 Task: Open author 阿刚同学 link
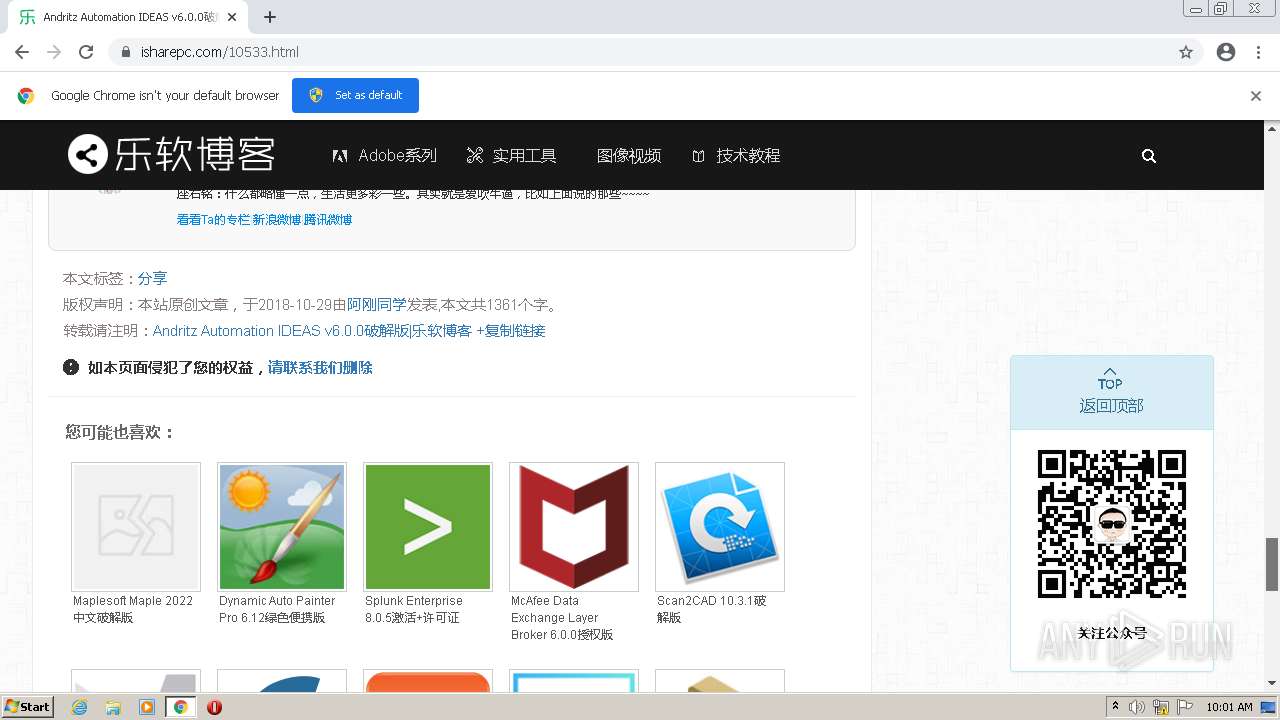pos(376,305)
